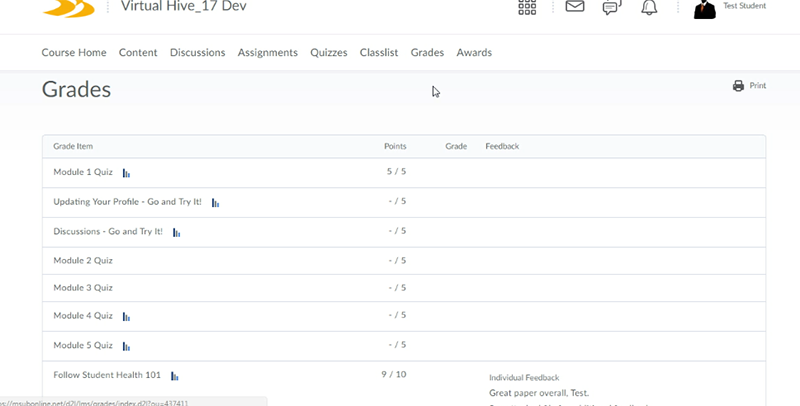Open the Quizzes page
800x406 pixels.
328,52
